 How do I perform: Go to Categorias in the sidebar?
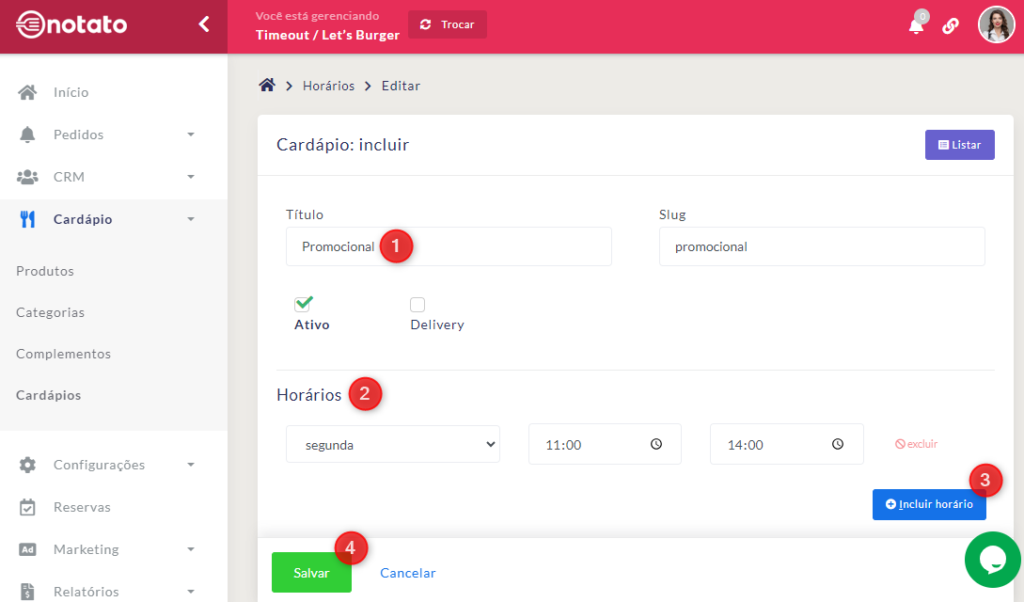click(x=50, y=312)
